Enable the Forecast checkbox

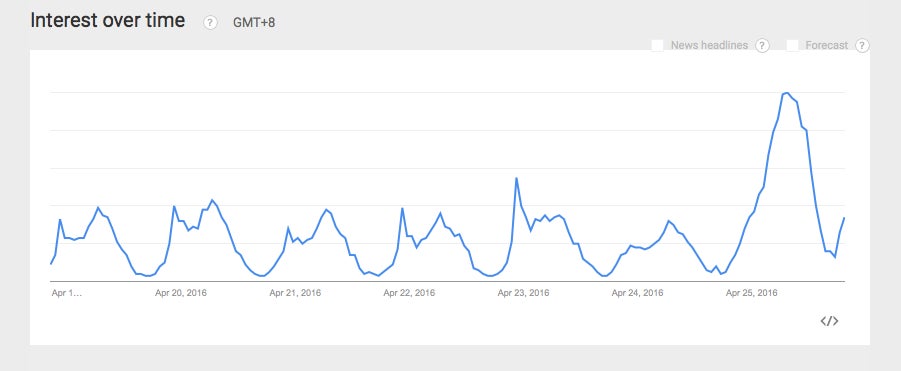point(792,45)
